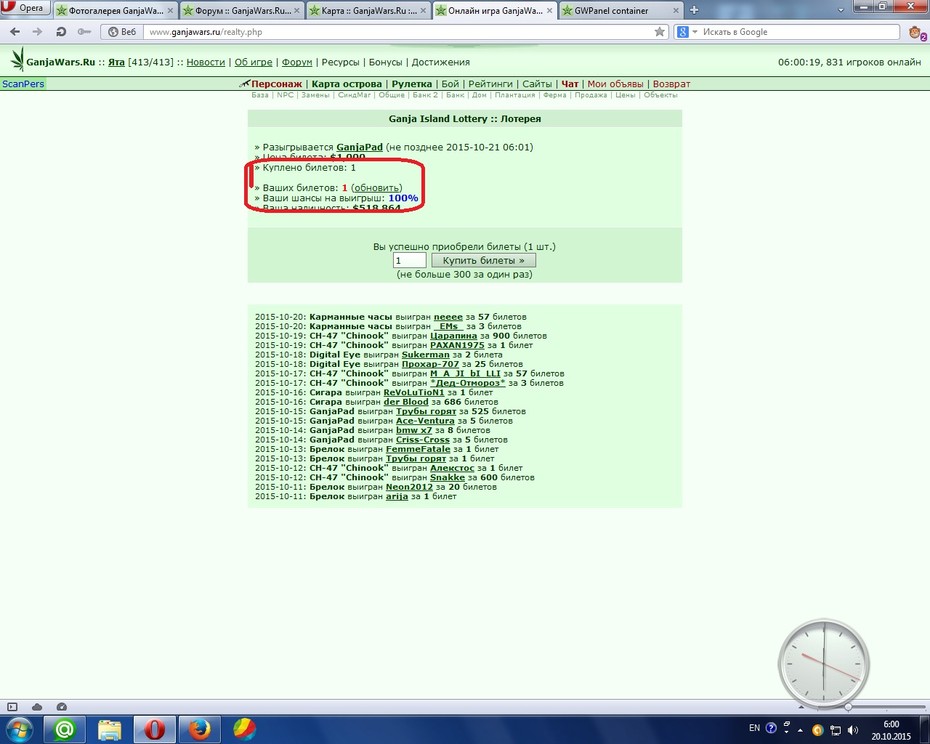Open the Бонусы menu item

coord(386,62)
